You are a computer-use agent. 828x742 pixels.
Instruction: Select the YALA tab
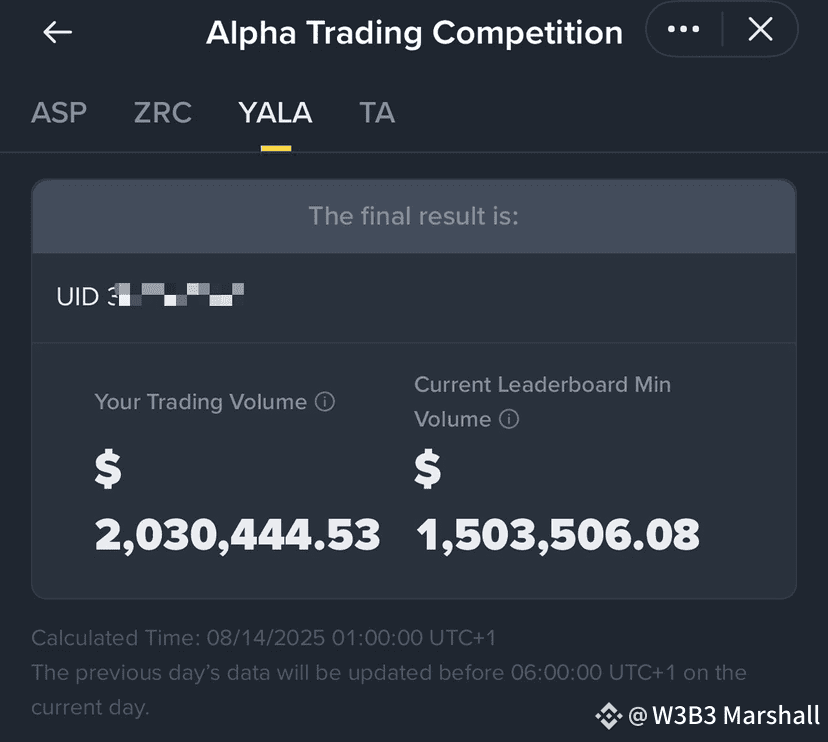(276, 112)
